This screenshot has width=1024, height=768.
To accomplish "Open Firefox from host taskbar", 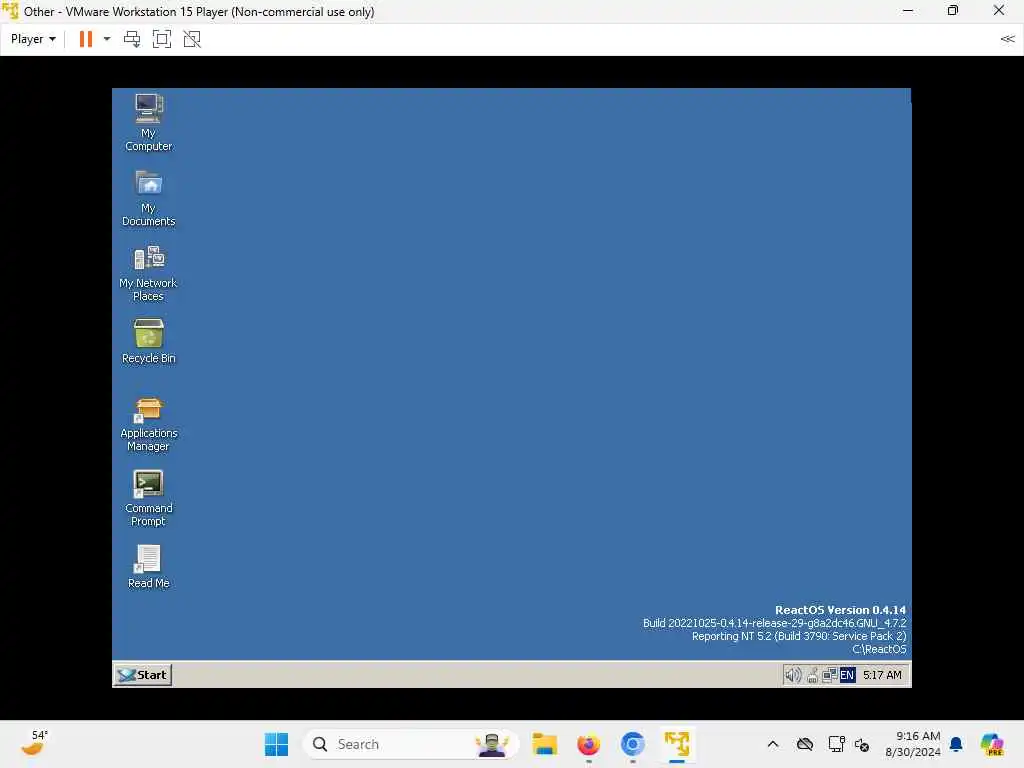I will [588, 744].
